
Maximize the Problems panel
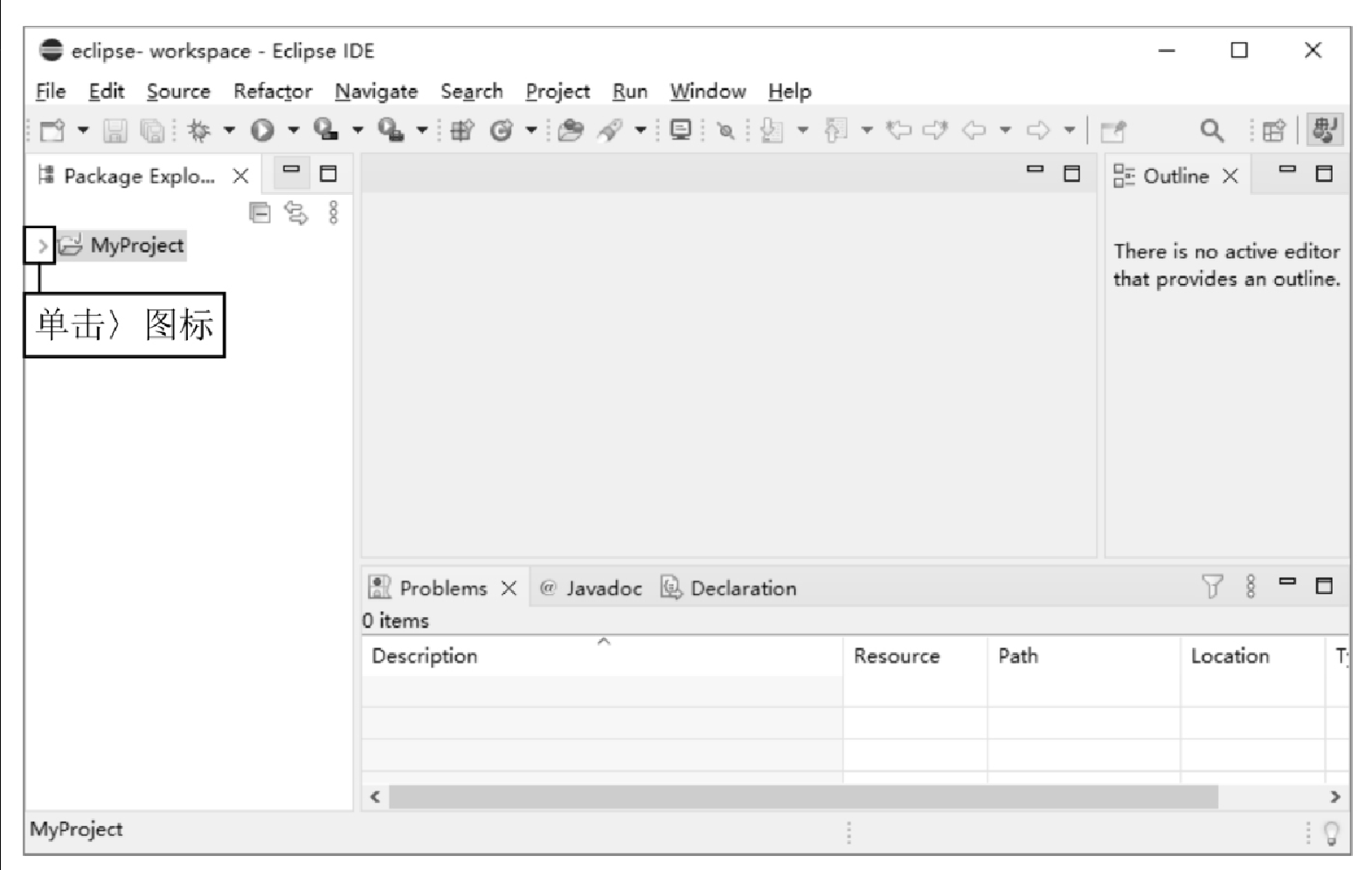[1324, 585]
